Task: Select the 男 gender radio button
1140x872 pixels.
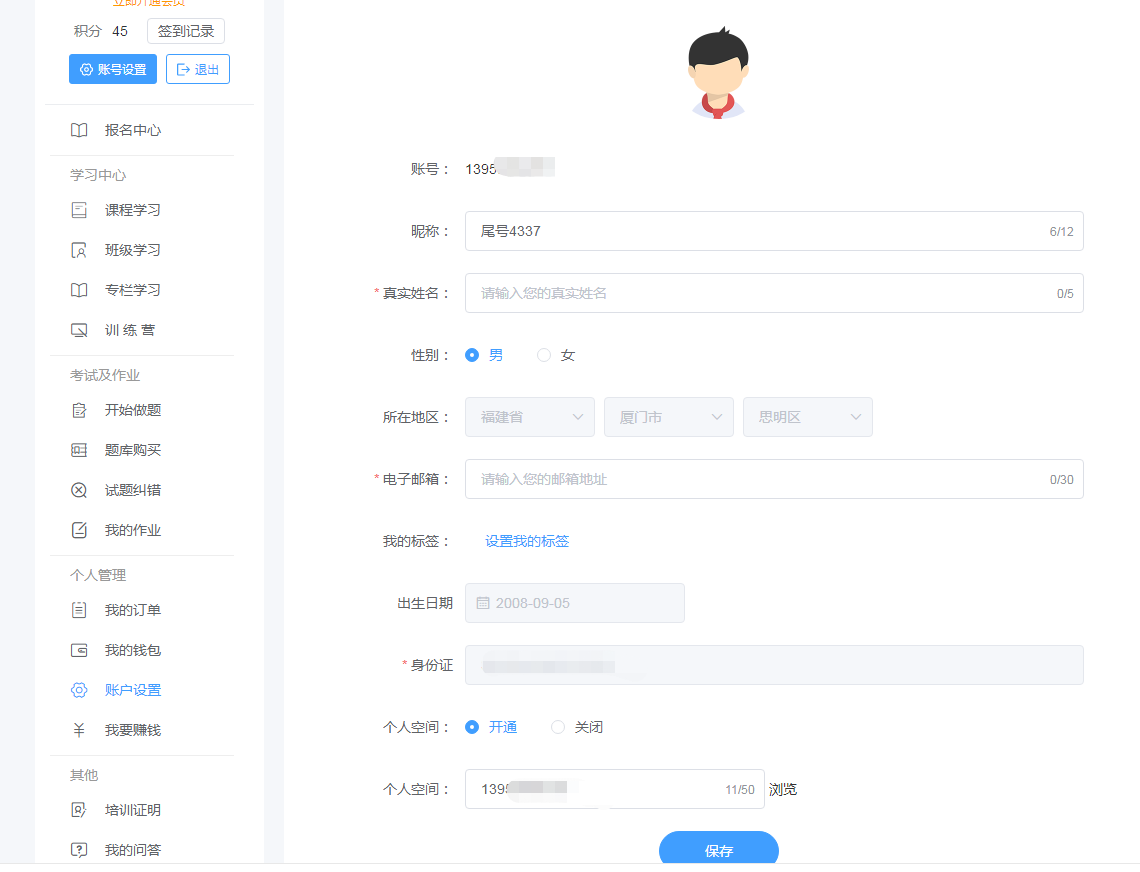Action: coord(473,355)
